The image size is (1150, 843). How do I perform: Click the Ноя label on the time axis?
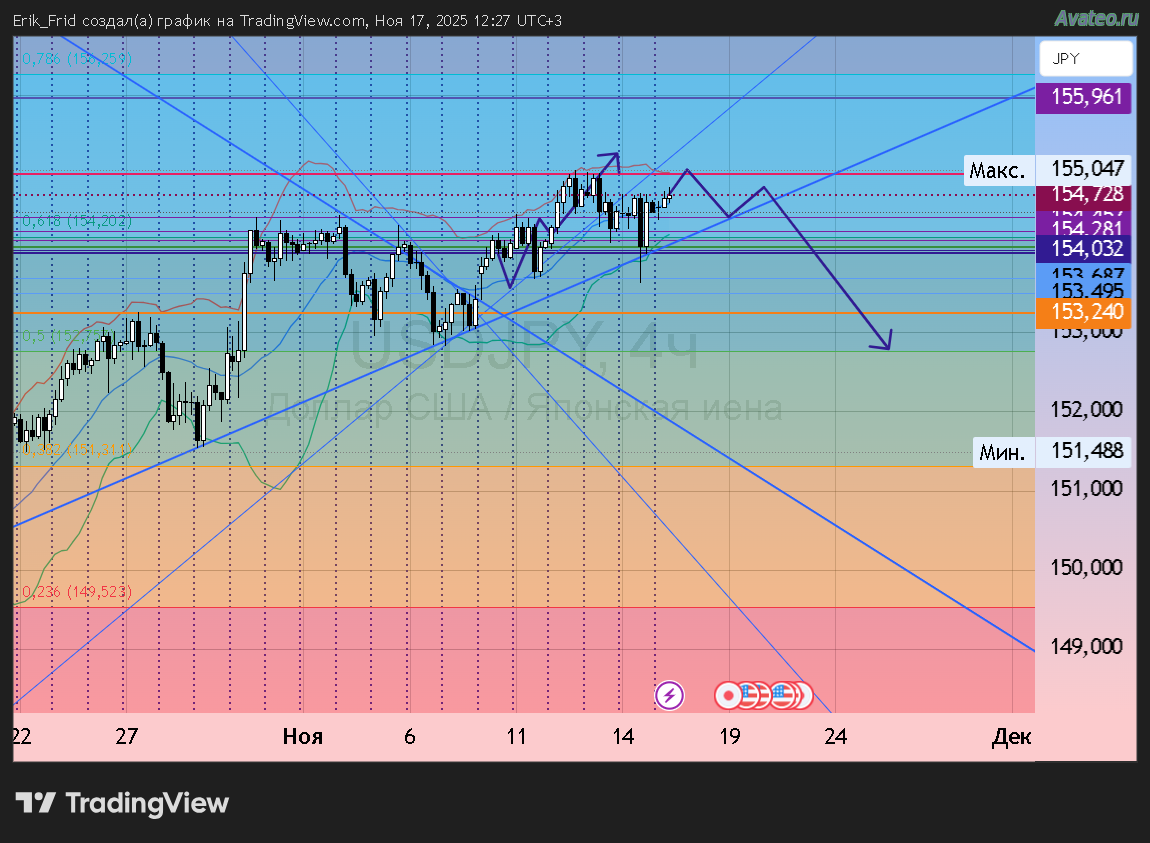point(302,737)
